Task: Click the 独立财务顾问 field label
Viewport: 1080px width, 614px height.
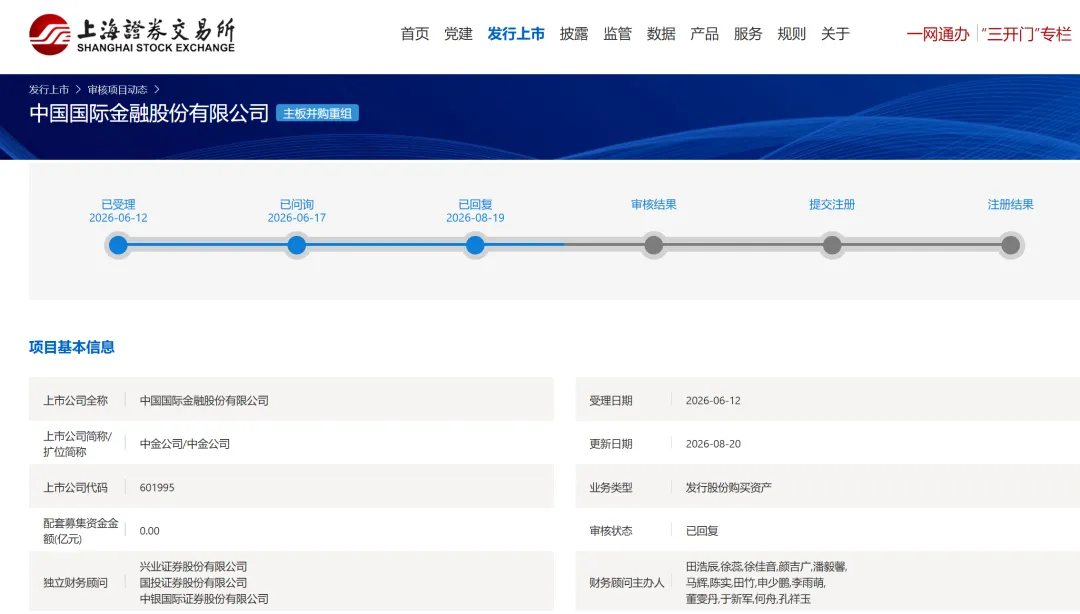Action: click(75, 583)
